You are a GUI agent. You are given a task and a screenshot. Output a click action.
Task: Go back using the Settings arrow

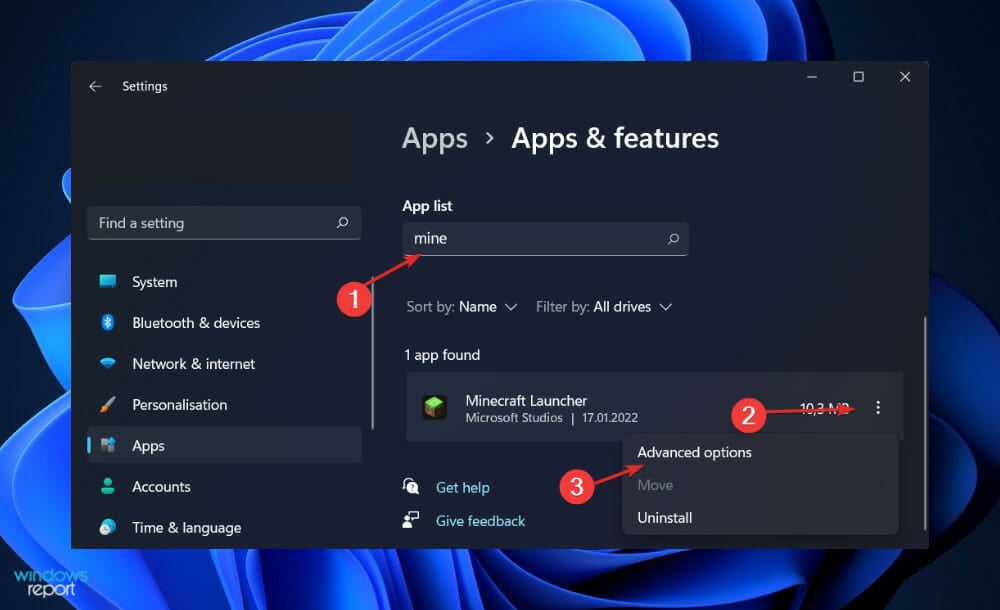(x=96, y=86)
